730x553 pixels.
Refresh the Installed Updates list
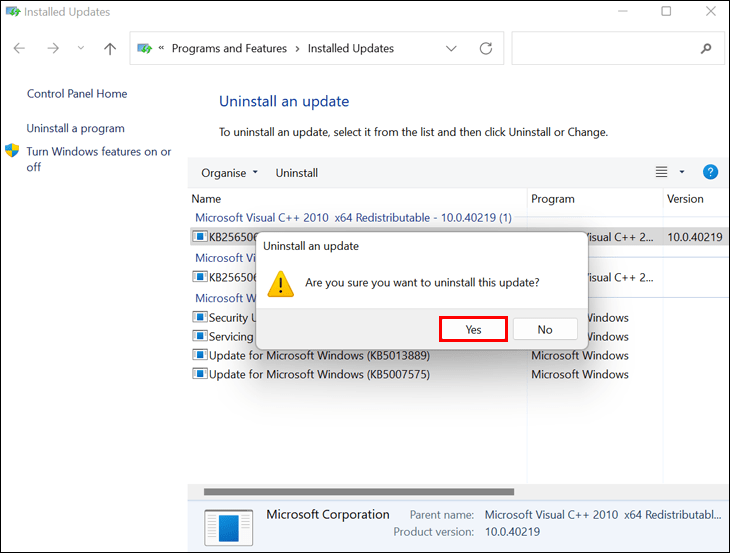[x=486, y=48]
